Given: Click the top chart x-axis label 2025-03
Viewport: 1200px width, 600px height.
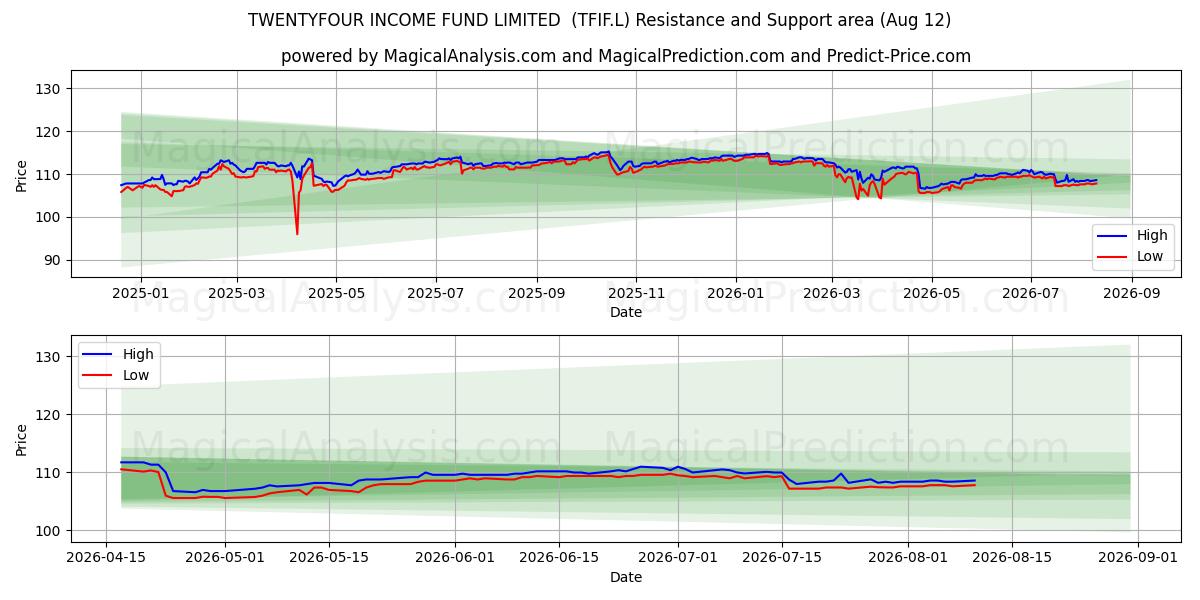Looking at the screenshot, I should pos(237,294).
